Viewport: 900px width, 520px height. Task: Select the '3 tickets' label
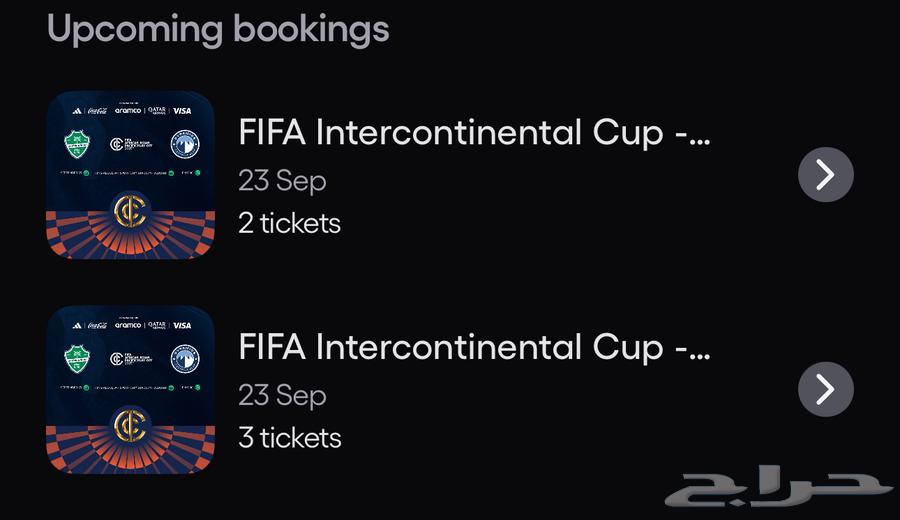pyautogui.click(x=289, y=437)
